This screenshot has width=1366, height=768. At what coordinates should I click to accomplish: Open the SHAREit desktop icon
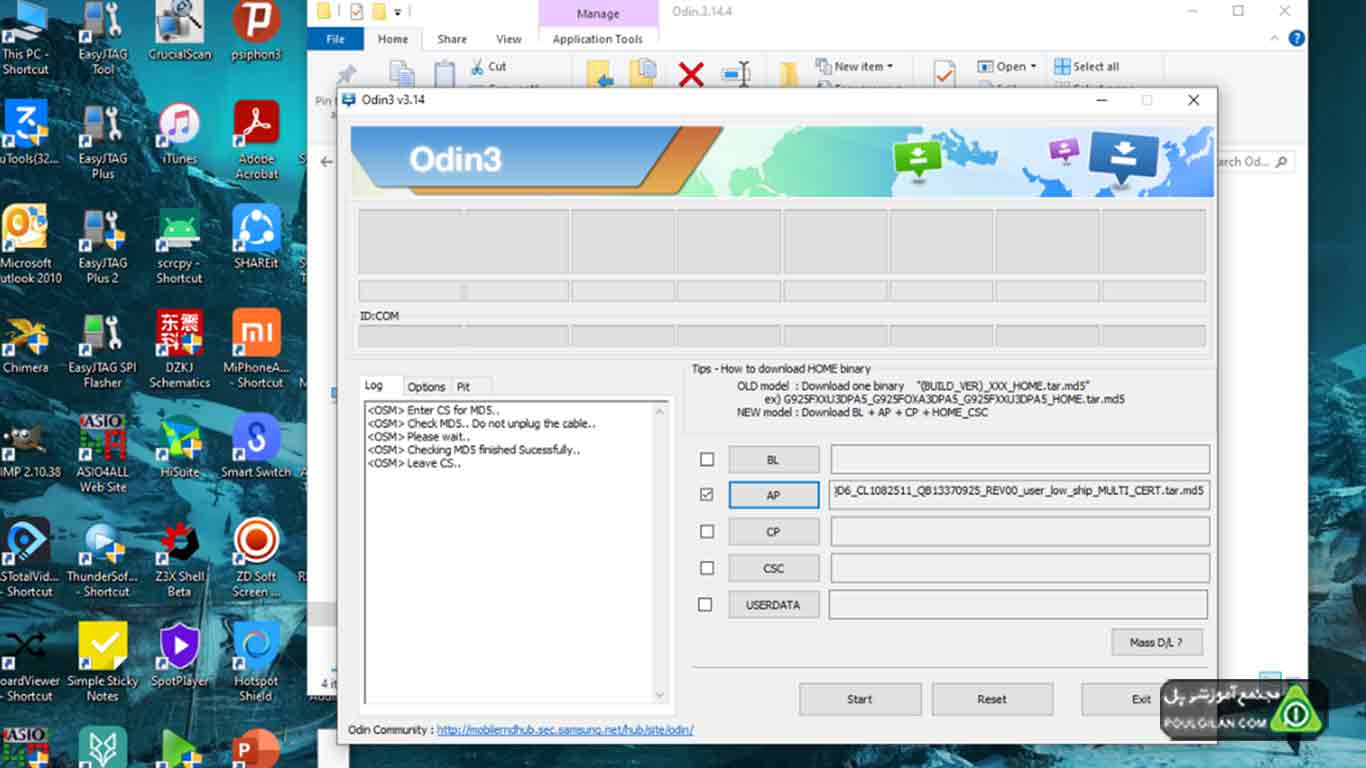(x=256, y=238)
